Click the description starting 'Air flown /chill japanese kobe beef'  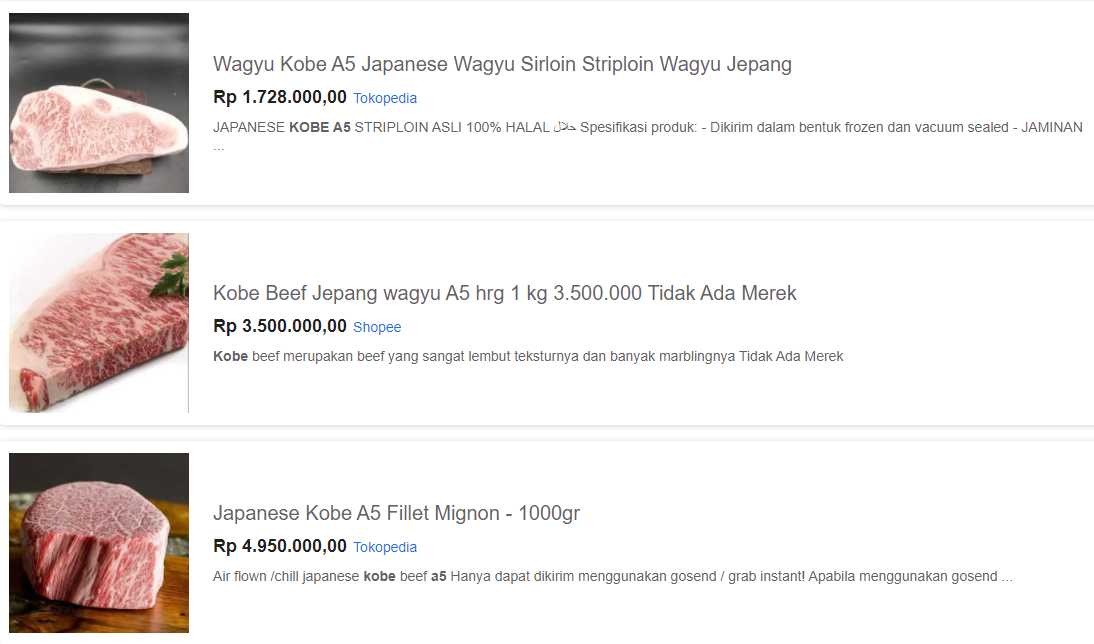[613, 576]
